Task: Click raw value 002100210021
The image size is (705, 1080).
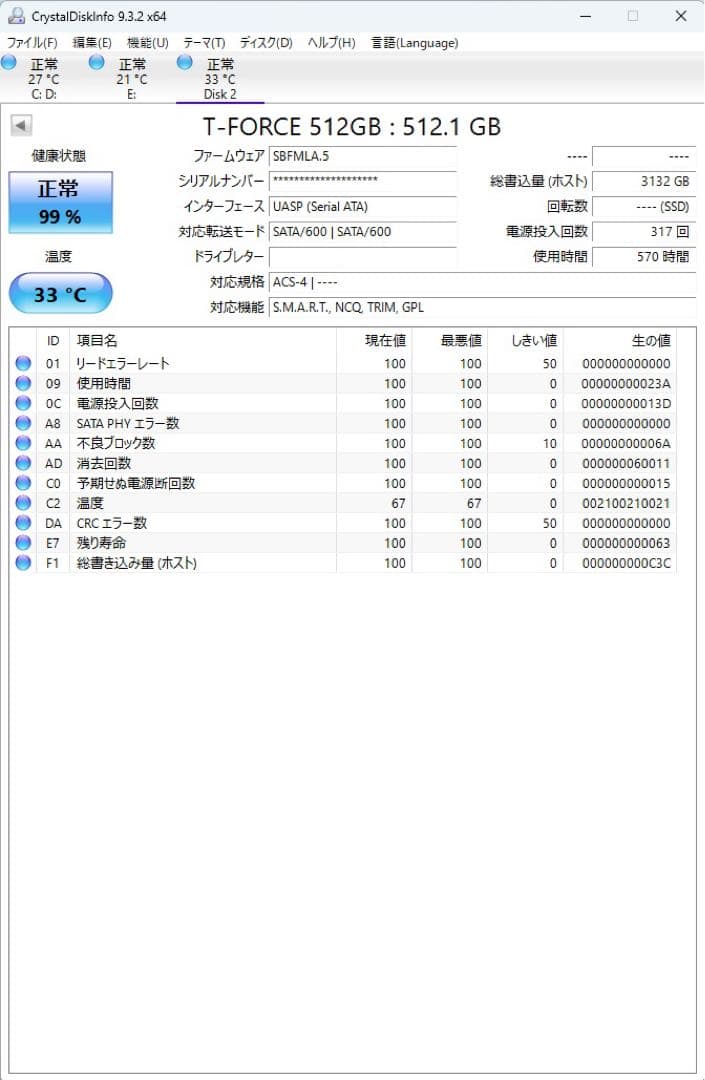Action: click(x=626, y=503)
